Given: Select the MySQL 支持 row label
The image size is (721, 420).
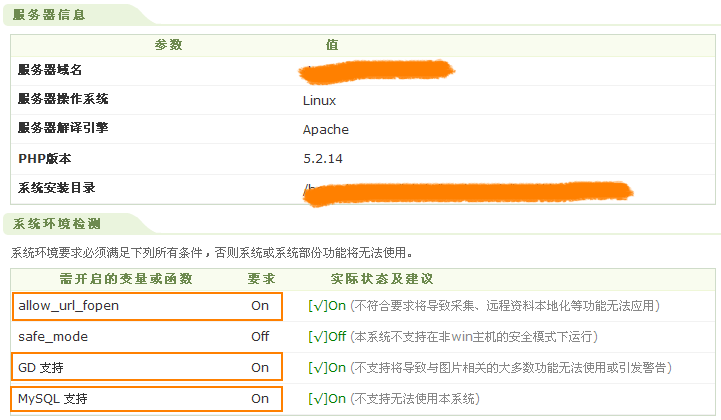Looking at the screenshot, I should pos(52,399).
